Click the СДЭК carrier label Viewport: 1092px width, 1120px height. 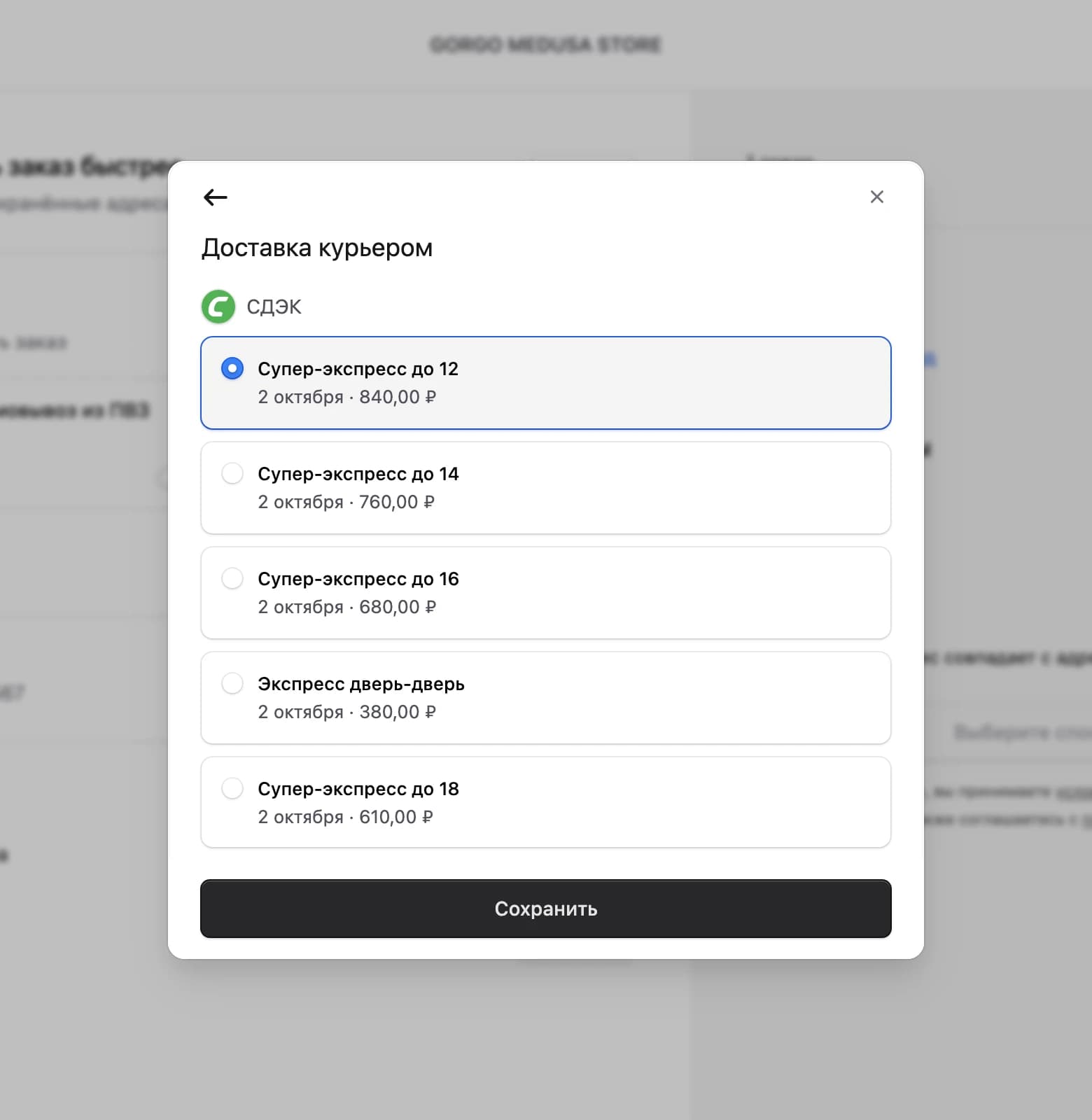tap(274, 307)
